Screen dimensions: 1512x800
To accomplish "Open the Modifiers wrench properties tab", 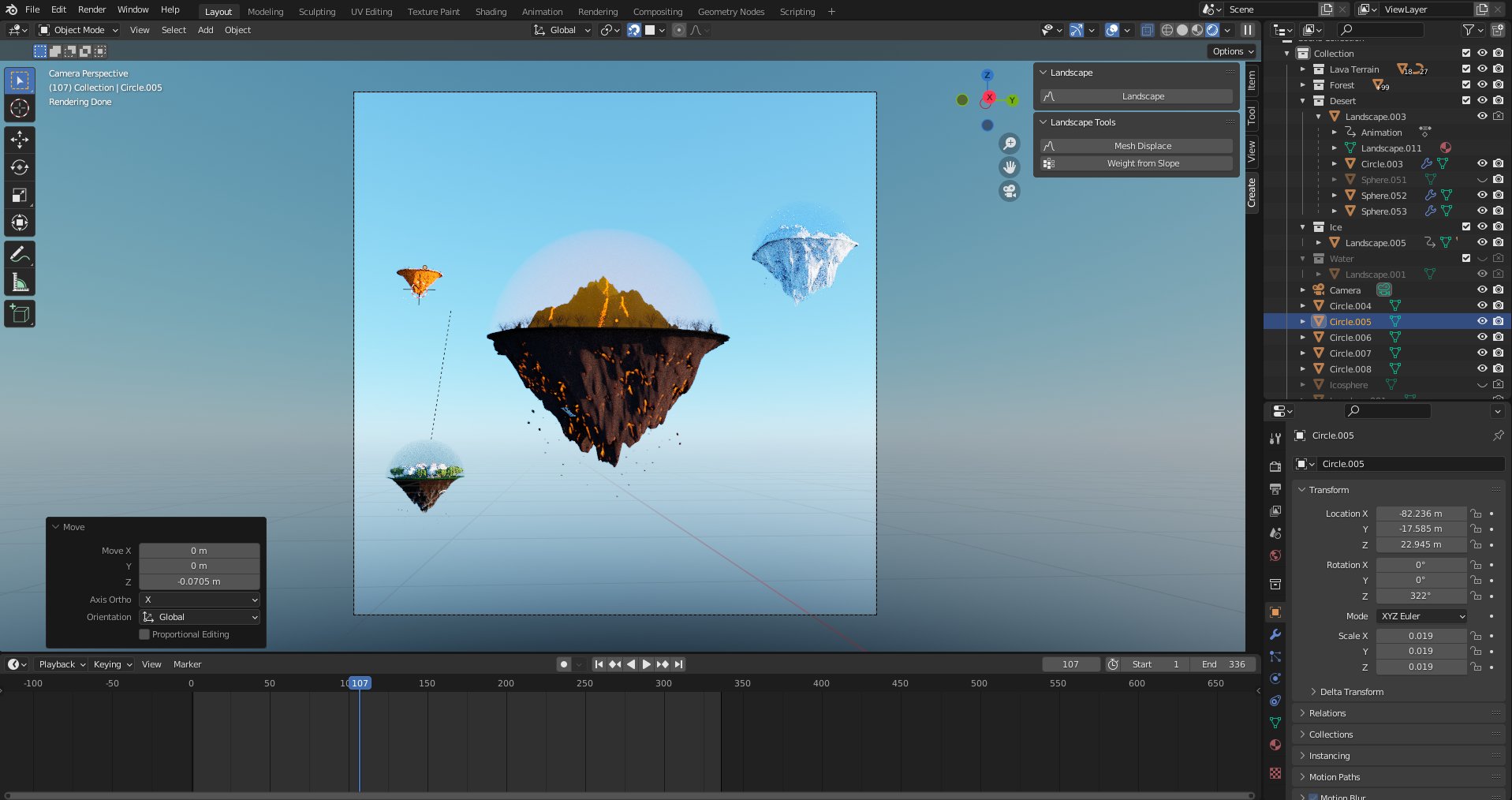I will click(1275, 634).
